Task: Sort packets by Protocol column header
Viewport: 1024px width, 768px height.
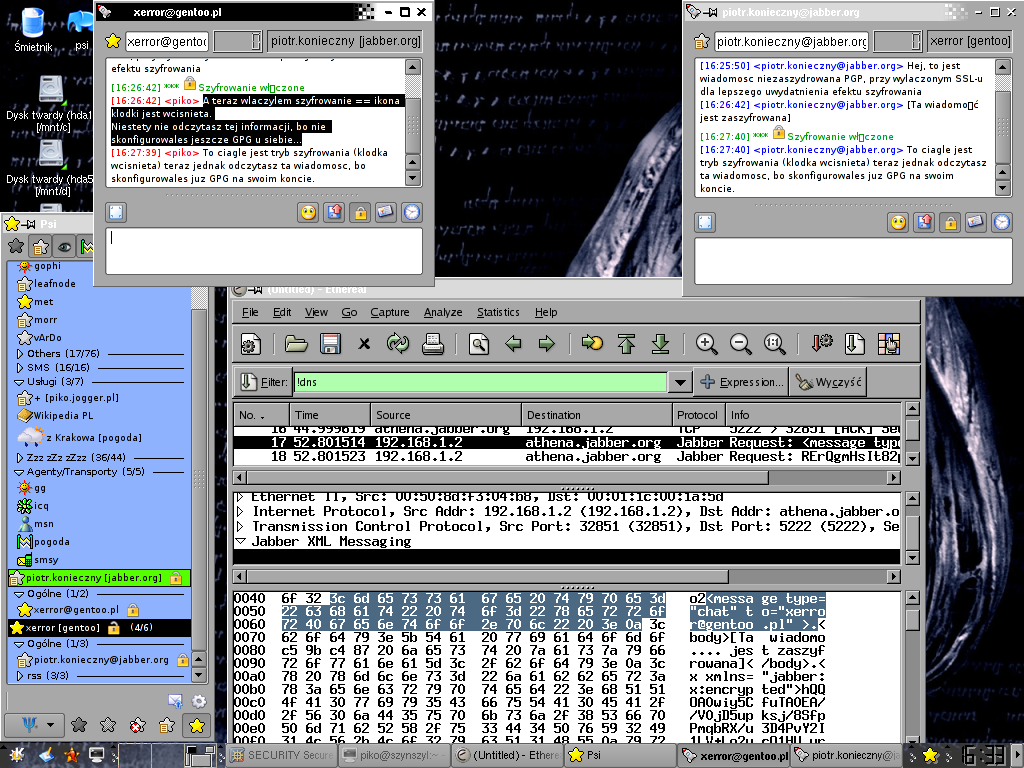Action: [x=697, y=415]
